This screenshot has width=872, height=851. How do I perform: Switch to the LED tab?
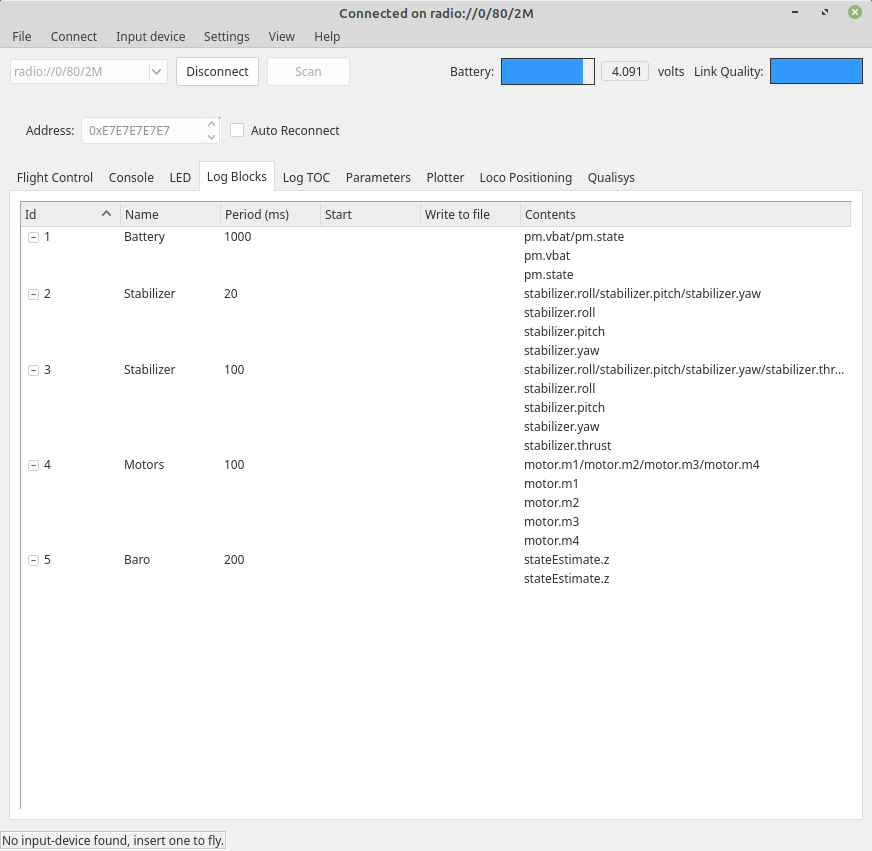click(180, 177)
